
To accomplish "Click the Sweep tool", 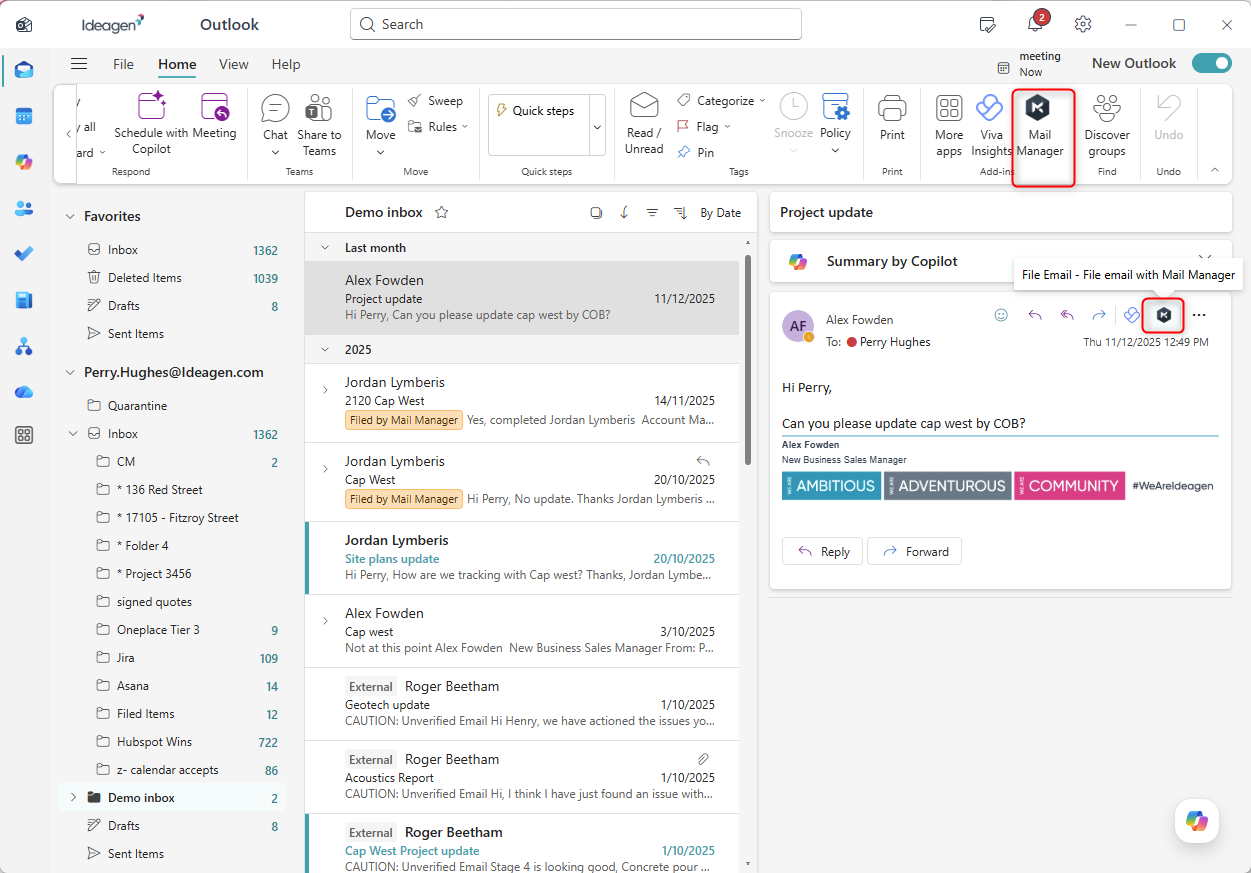I will (435, 101).
